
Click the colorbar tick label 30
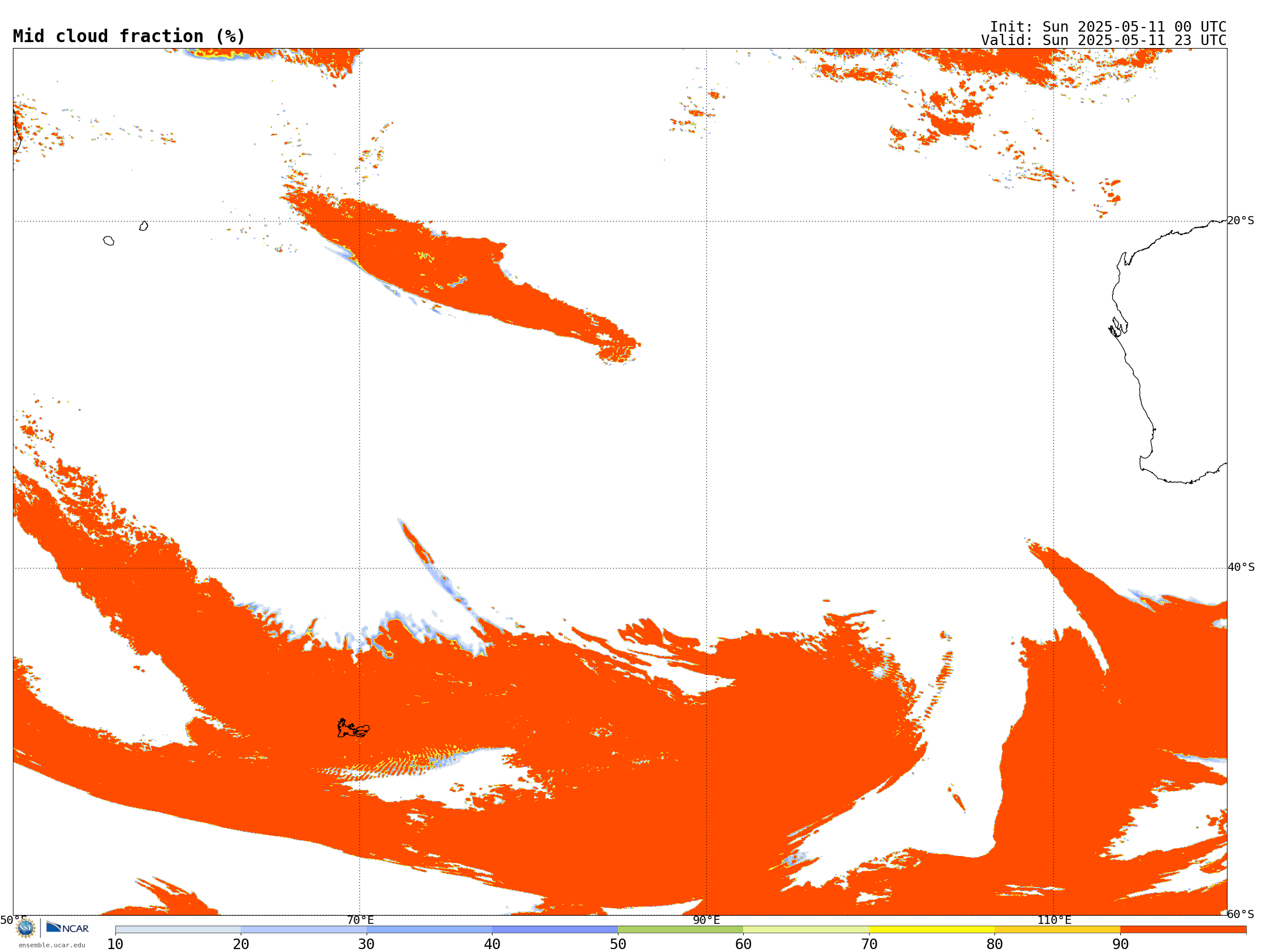point(367,944)
